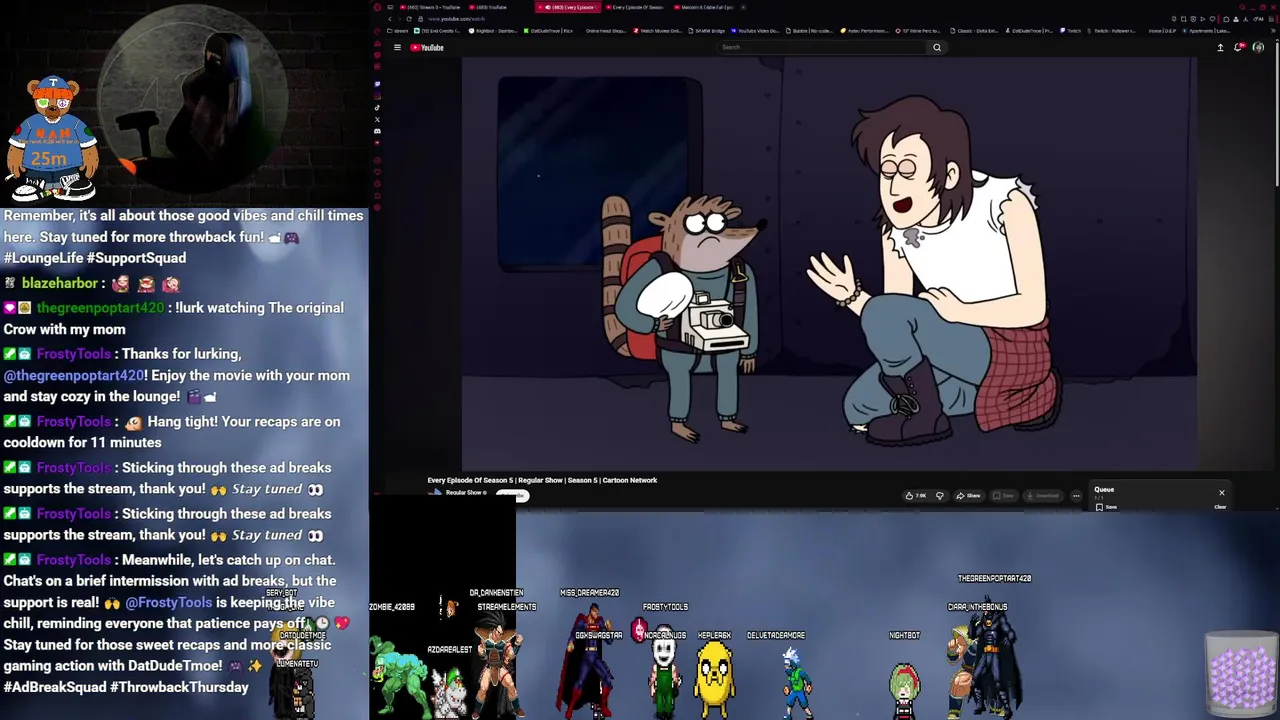
Task: Save the queue to a playlist
Action: pos(1105,507)
